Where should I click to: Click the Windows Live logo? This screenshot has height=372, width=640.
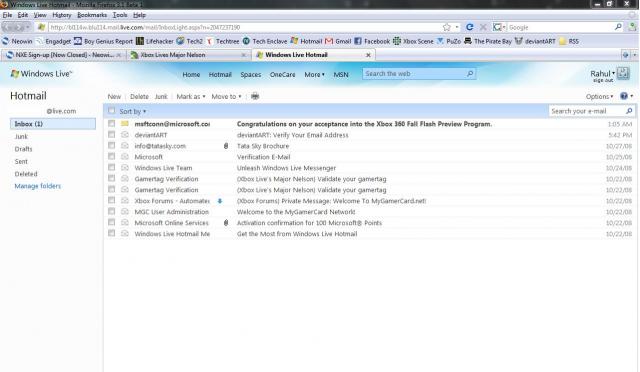click(41, 74)
